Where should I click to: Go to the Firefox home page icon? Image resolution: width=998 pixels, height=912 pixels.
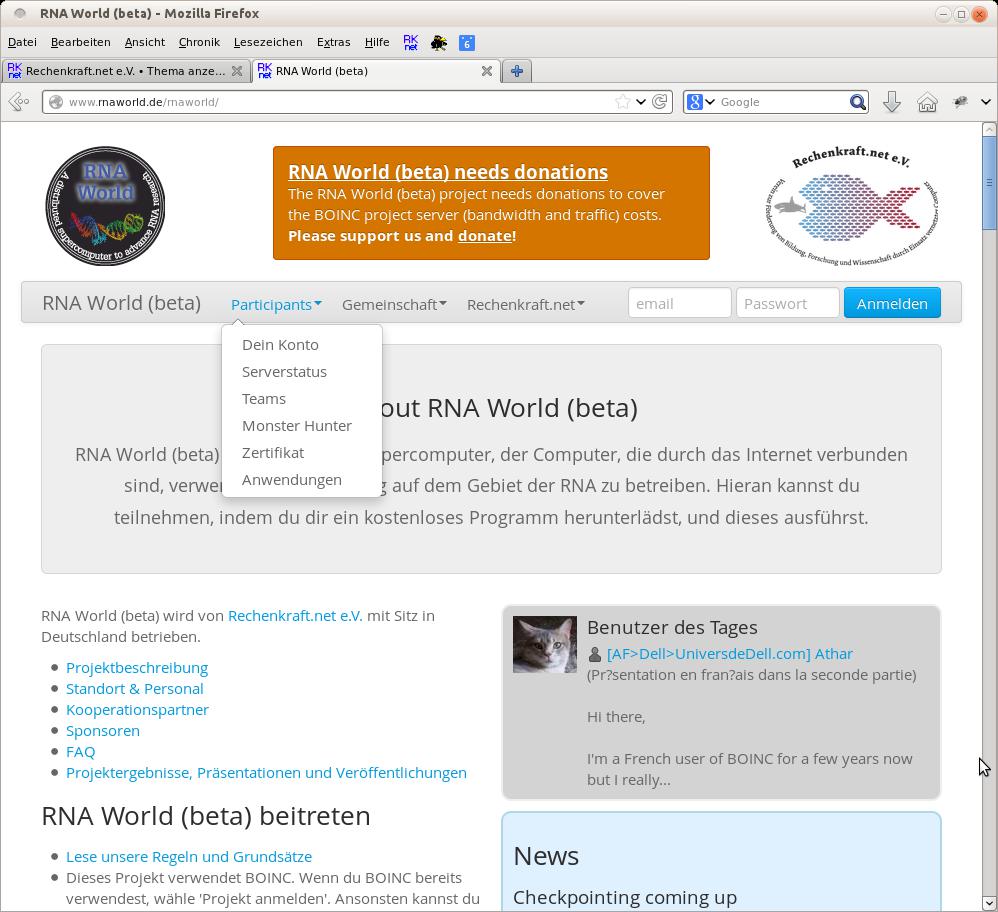(927, 102)
